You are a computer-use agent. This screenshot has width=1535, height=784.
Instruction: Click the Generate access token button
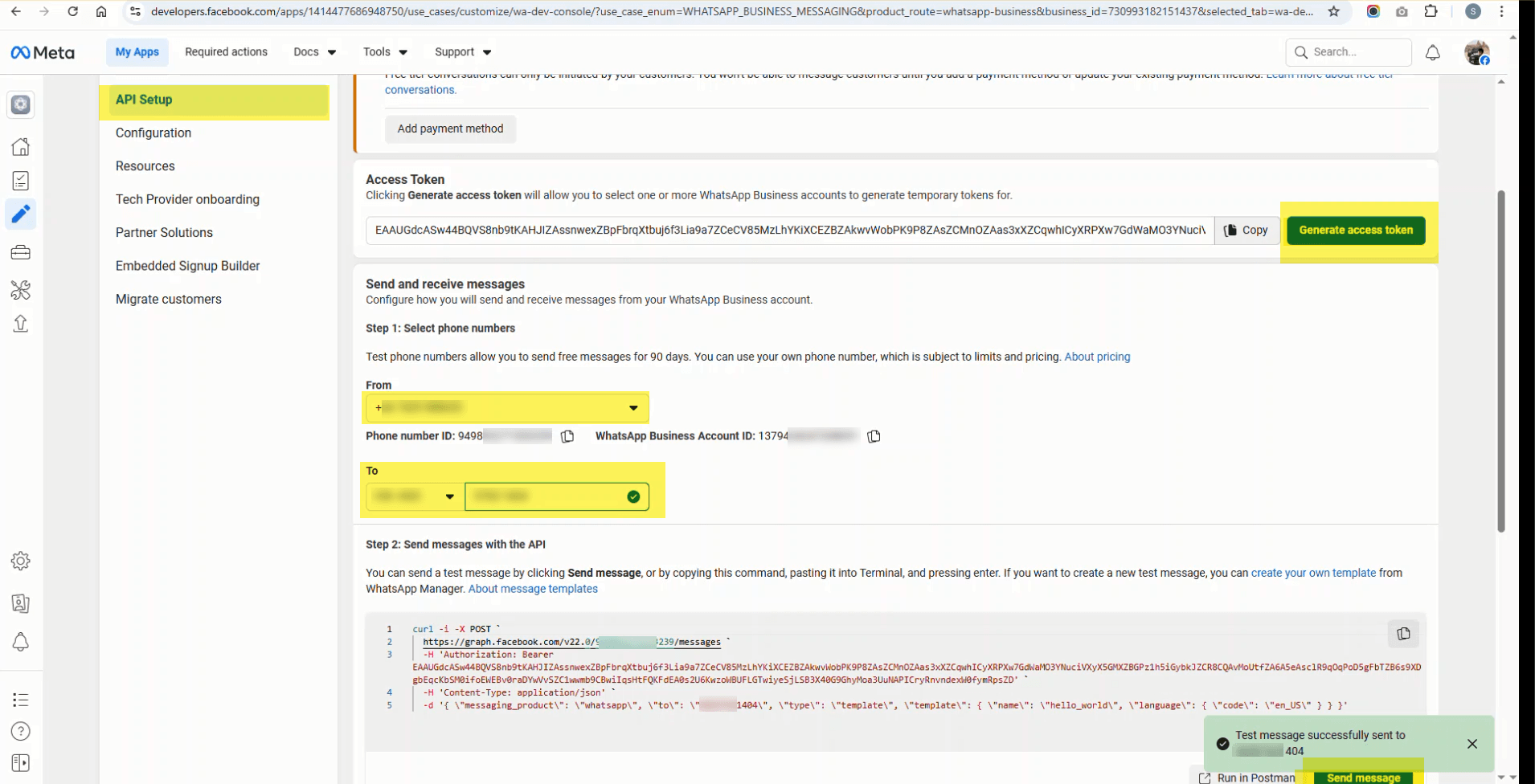point(1355,230)
